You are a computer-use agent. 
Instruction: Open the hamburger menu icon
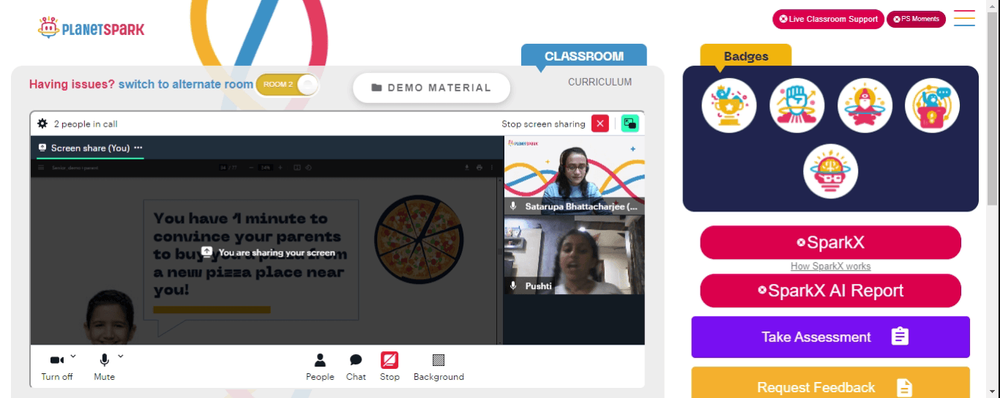(964, 18)
